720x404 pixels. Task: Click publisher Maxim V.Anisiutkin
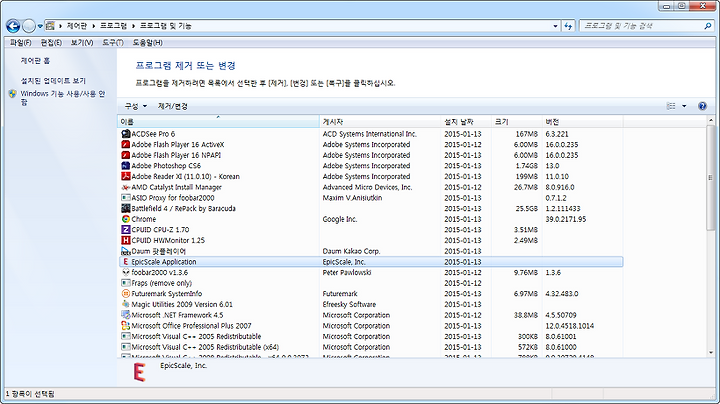(352, 198)
